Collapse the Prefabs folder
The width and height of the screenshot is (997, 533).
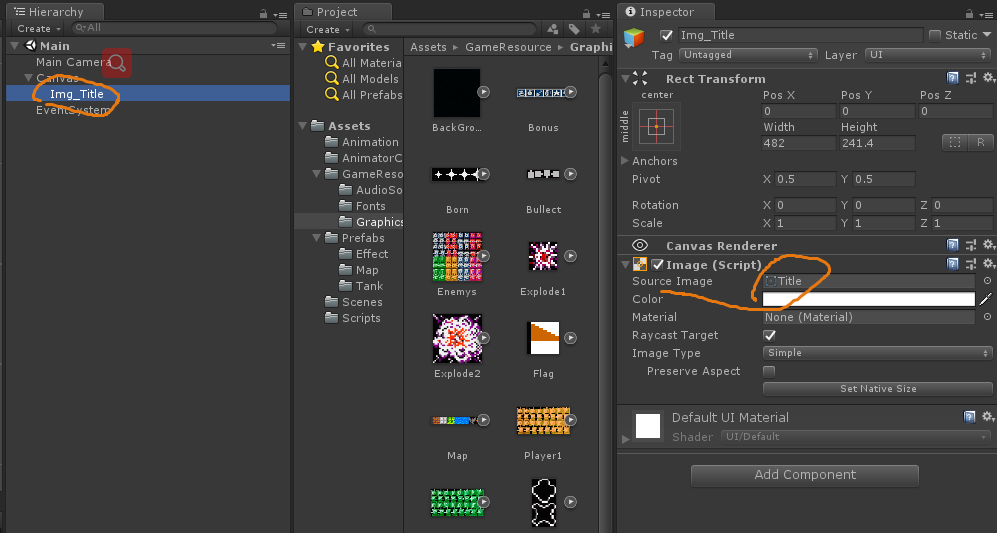coord(316,238)
